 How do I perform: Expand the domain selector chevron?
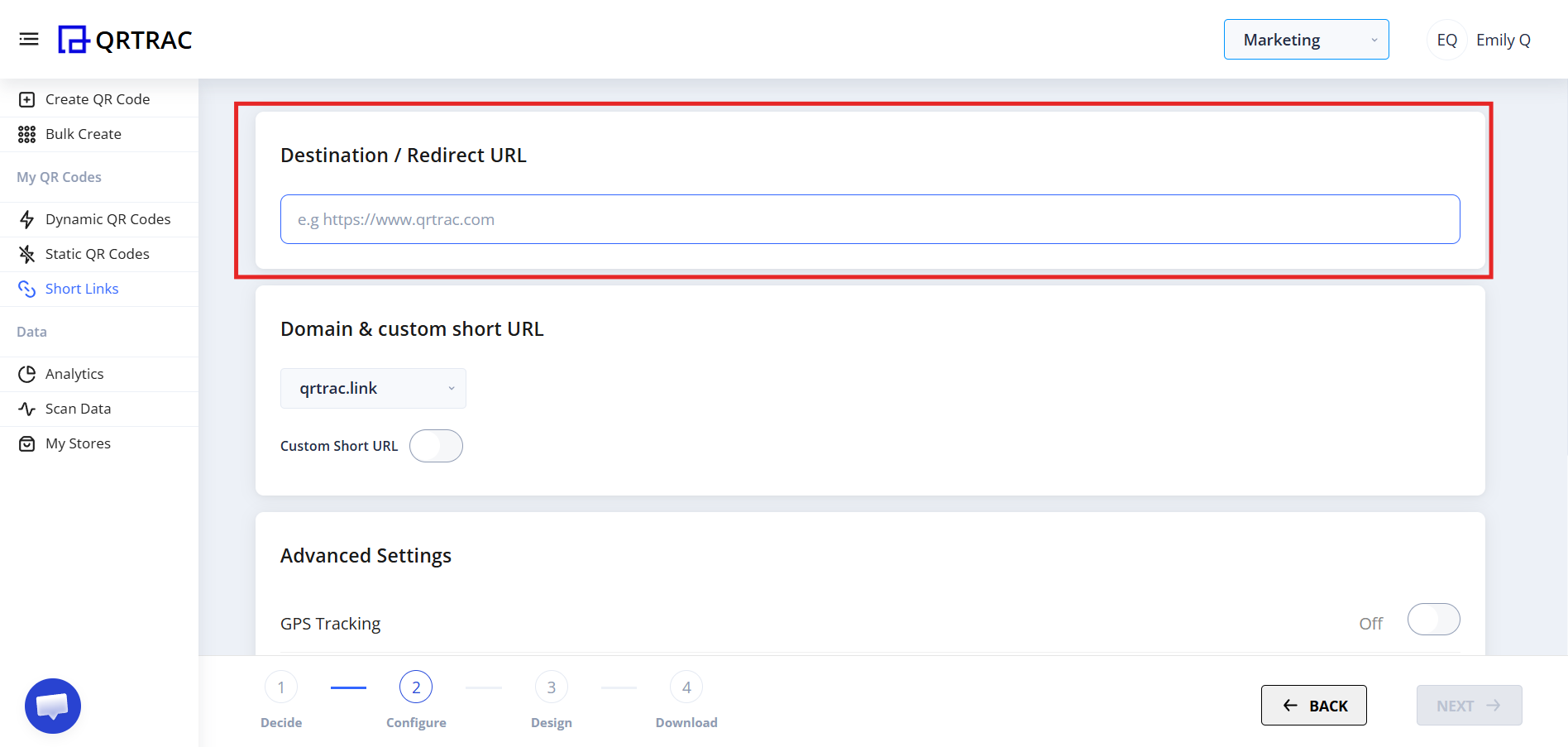click(x=451, y=388)
